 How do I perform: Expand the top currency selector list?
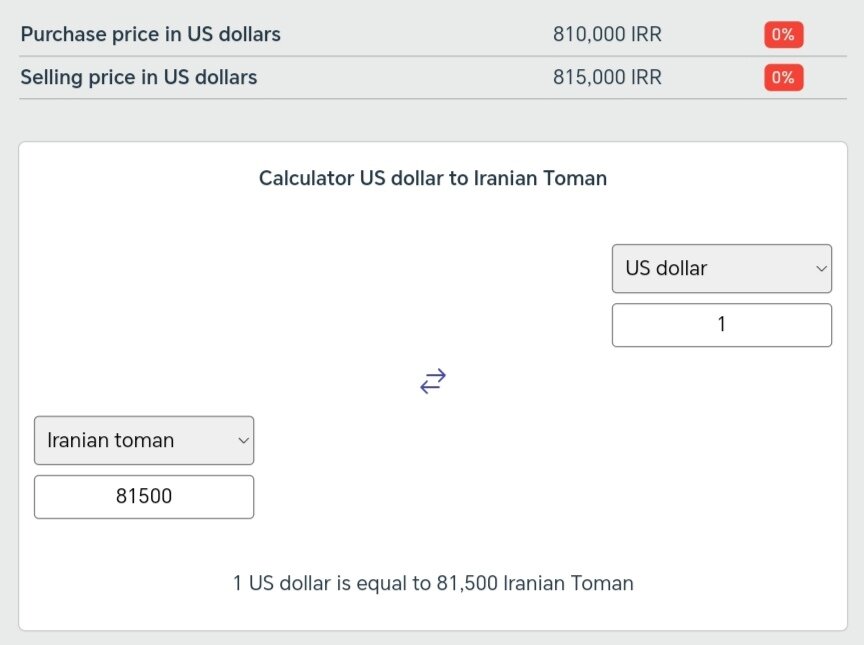[721, 268]
